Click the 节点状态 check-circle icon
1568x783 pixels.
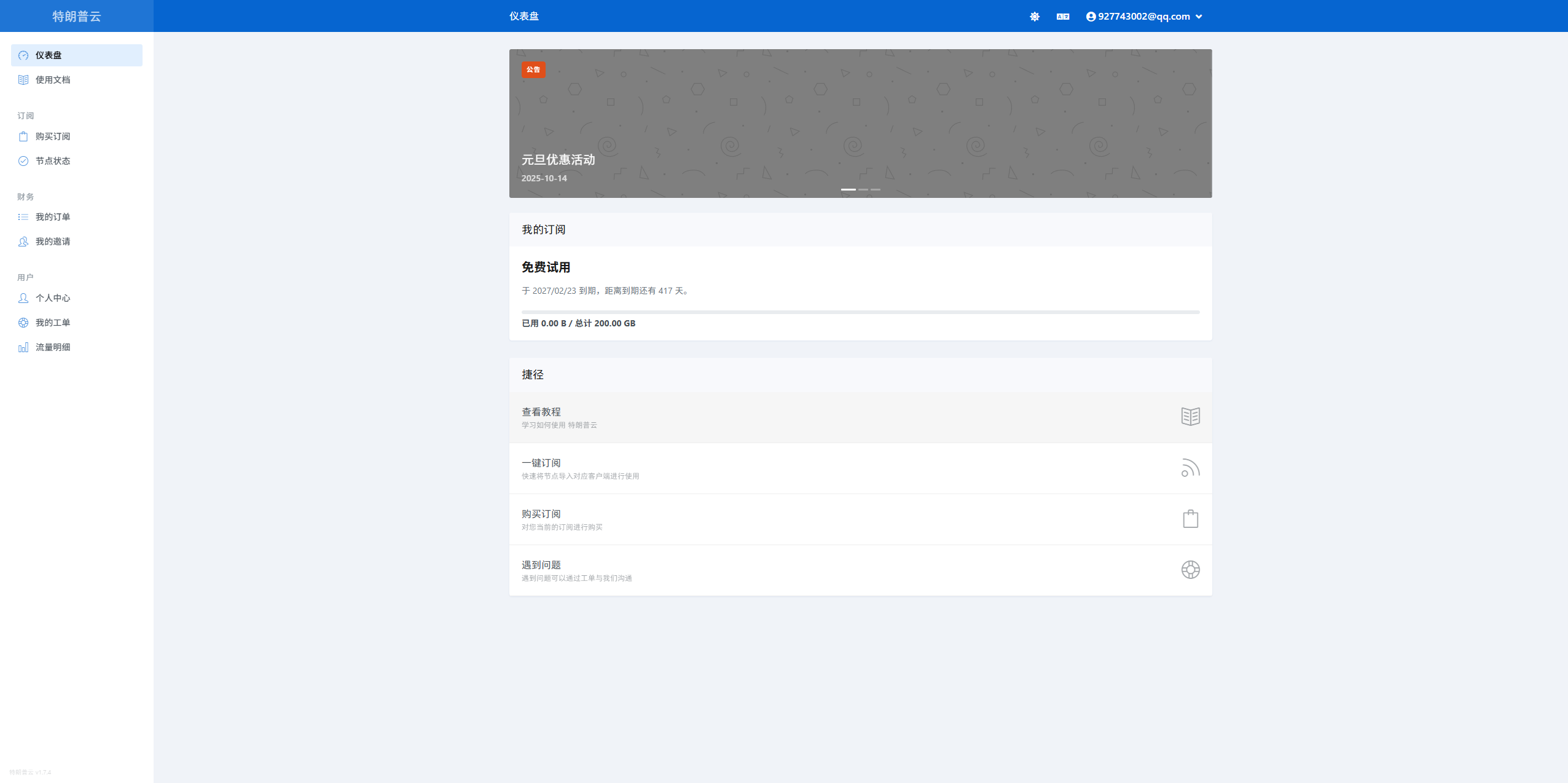(x=23, y=161)
